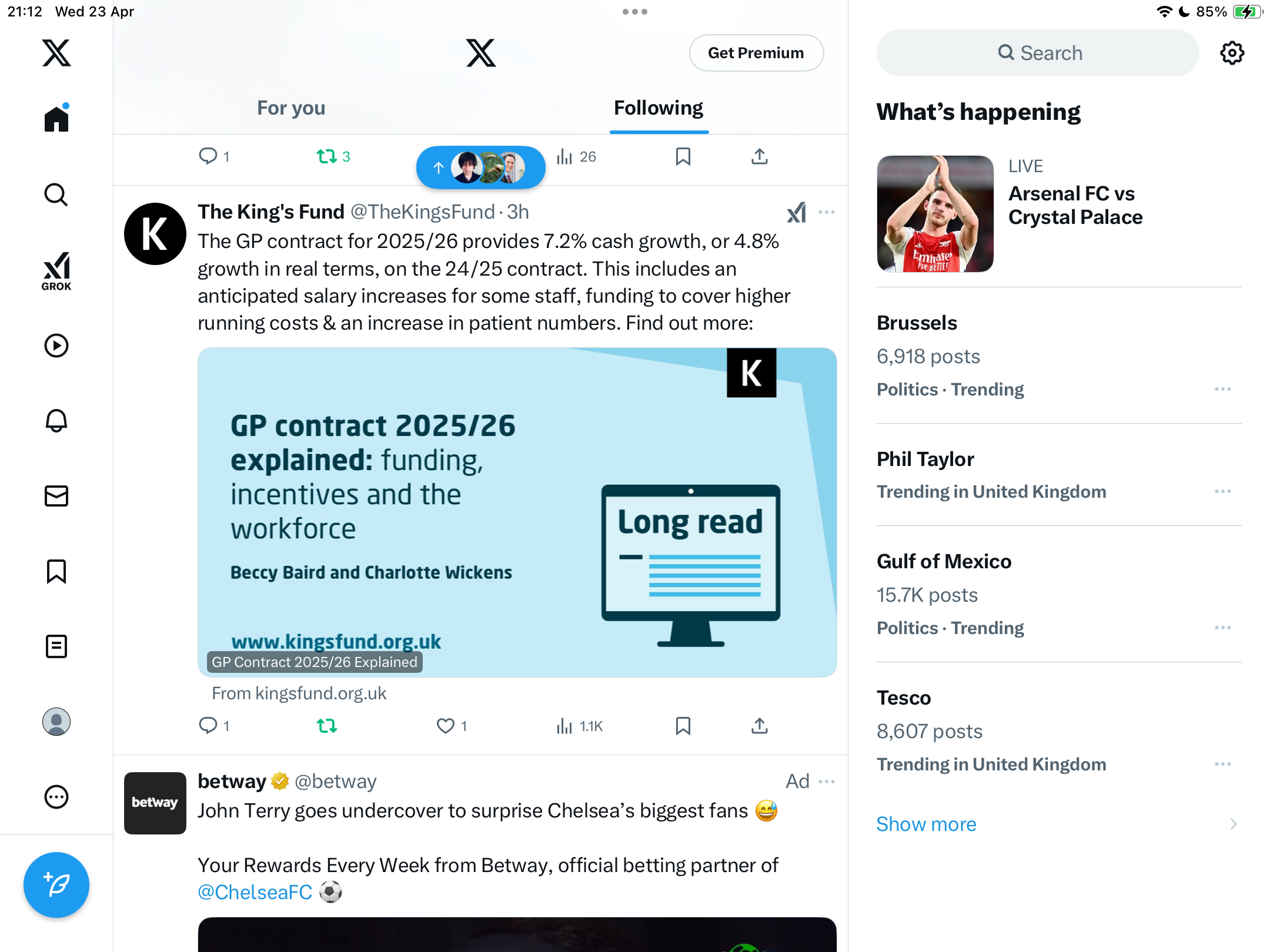This screenshot has height=952, width=1270.
Task: Open Lists icon in sidebar
Action: [x=56, y=646]
